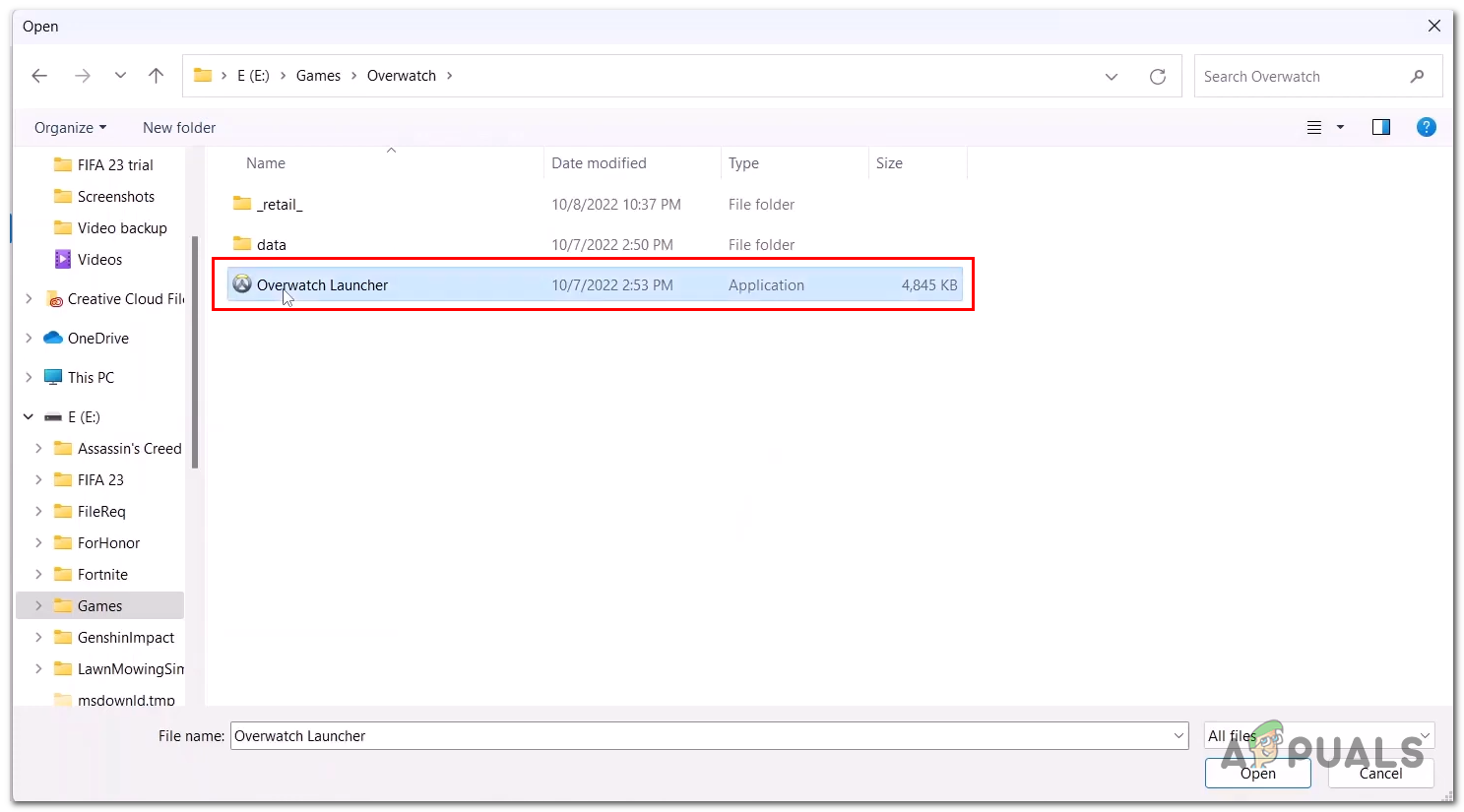
Task: Click the search magnifier icon
Action: point(1418,76)
